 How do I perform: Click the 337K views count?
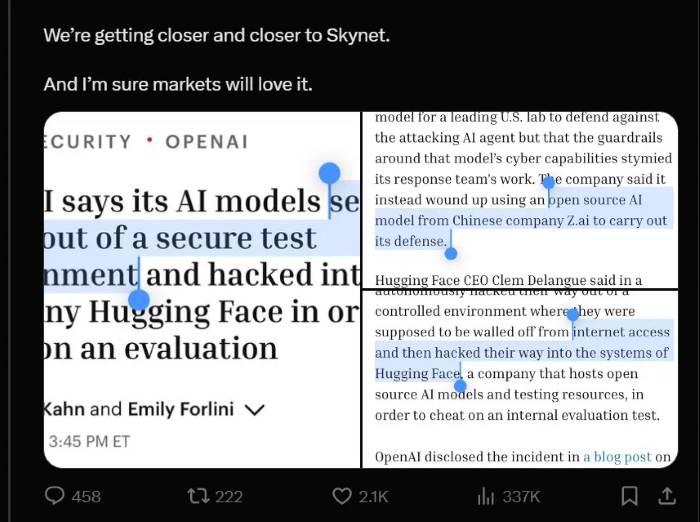point(521,497)
